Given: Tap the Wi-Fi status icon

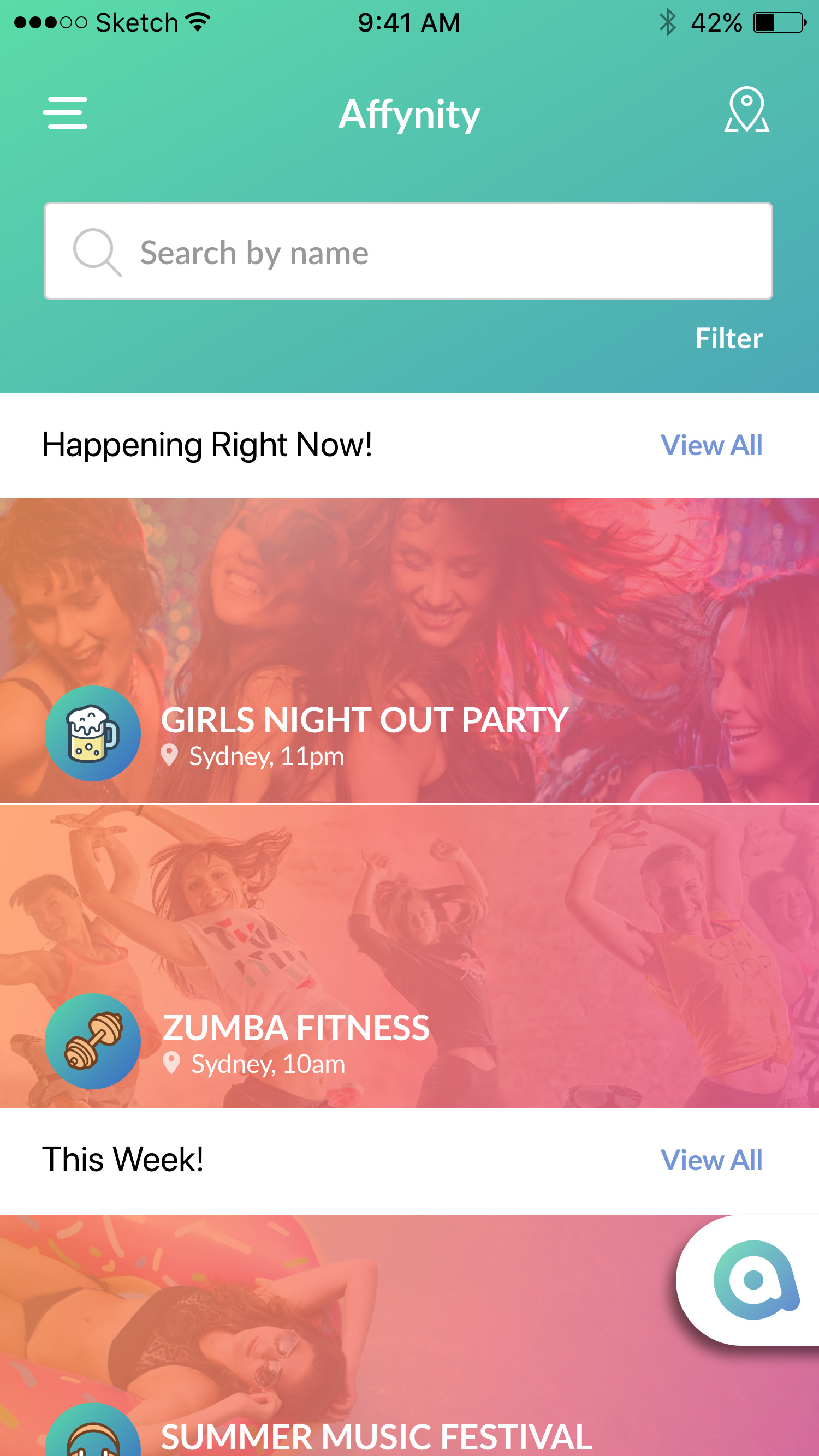Looking at the screenshot, I should click(198, 22).
